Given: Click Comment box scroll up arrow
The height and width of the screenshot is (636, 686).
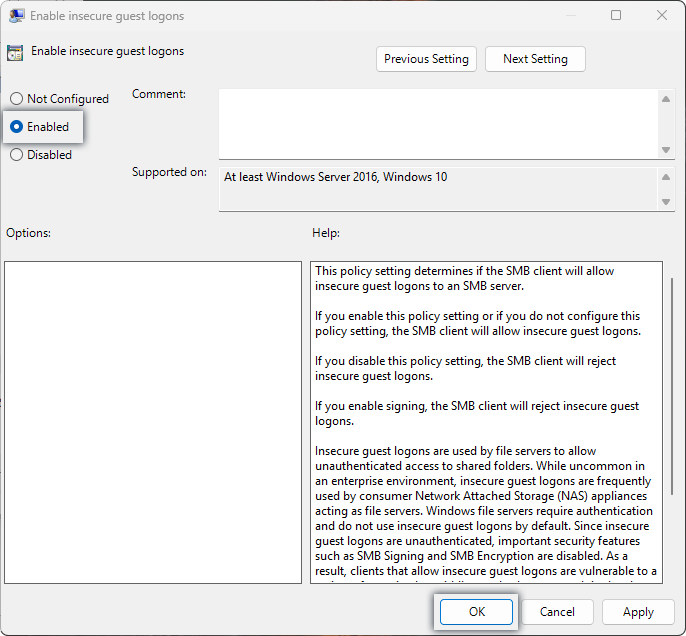Looking at the screenshot, I should [666, 99].
